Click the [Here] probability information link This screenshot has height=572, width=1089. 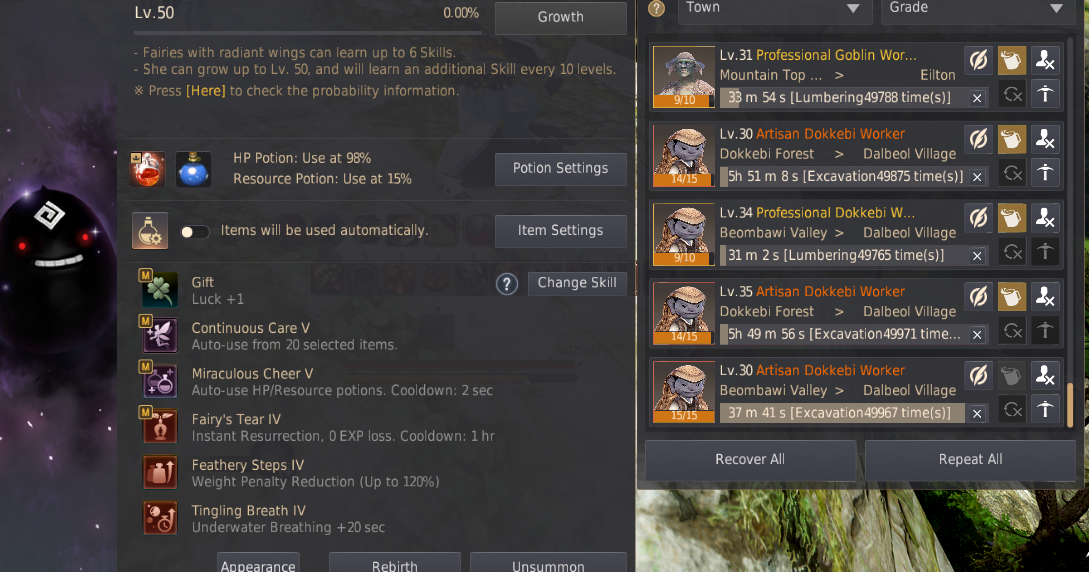tap(206, 91)
